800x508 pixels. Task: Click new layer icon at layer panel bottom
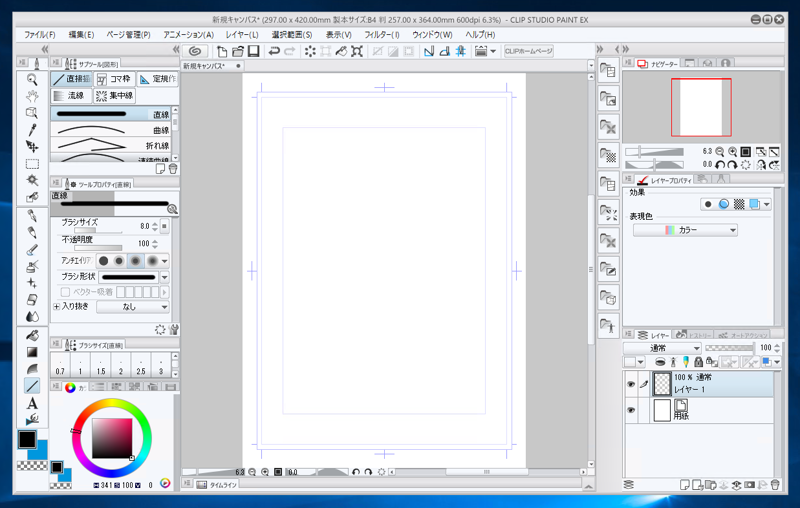(x=685, y=484)
